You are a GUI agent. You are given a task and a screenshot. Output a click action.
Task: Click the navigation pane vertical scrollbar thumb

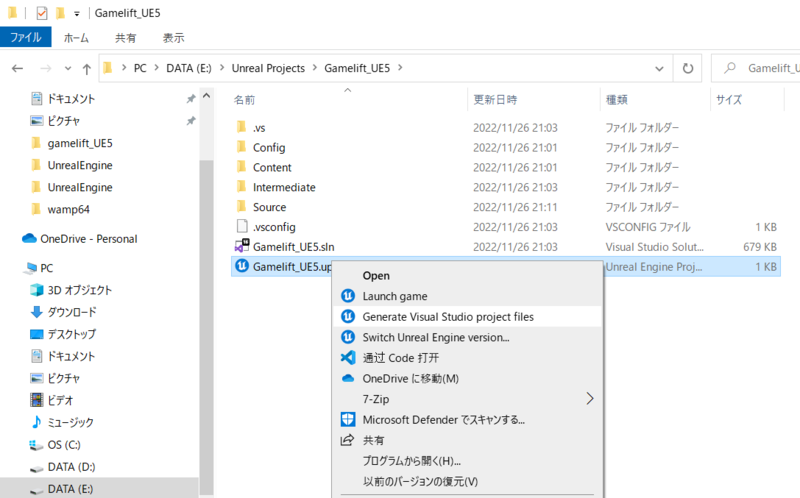click(x=207, y=327)
